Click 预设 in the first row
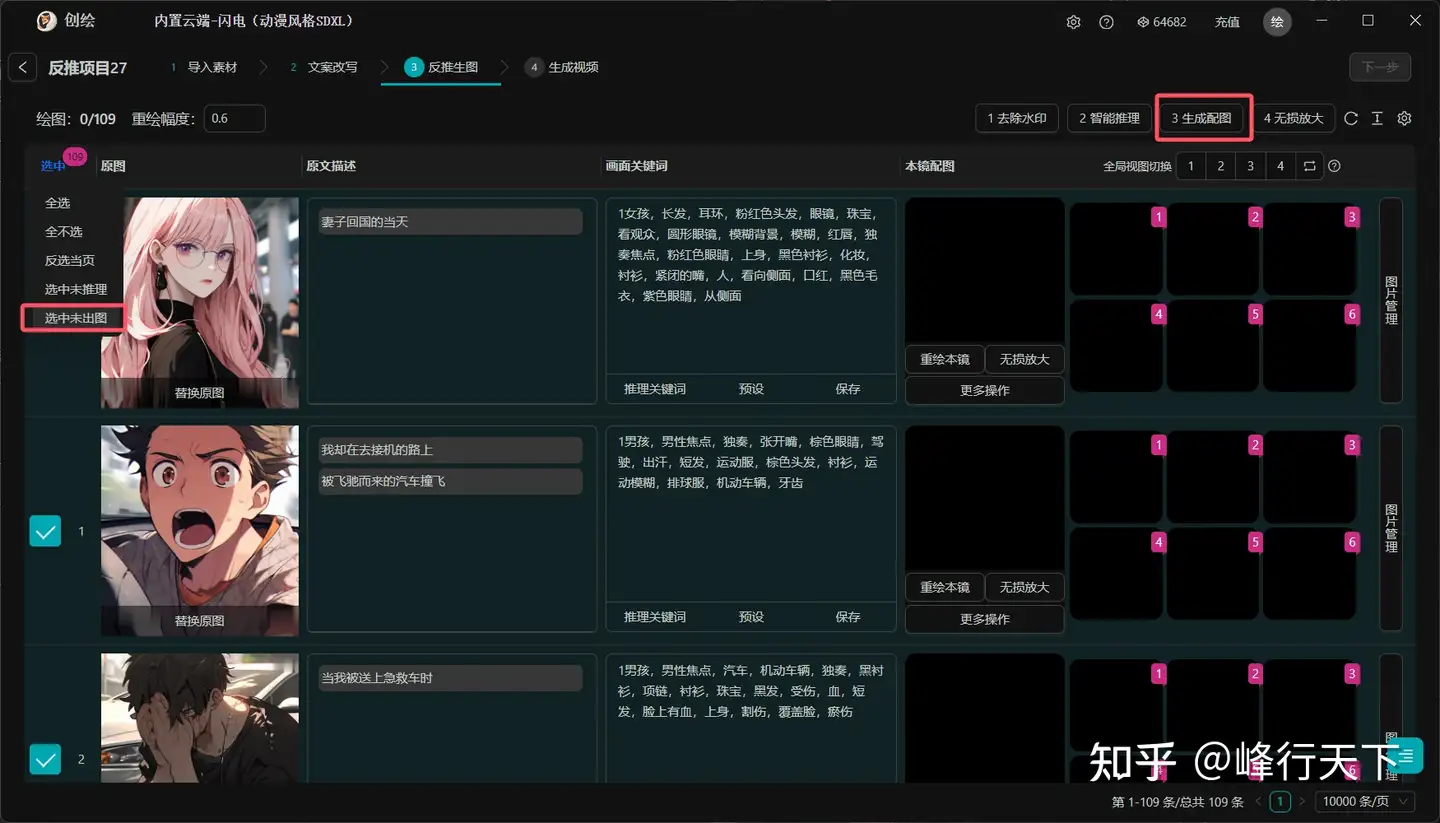This screenshot has height=823, width=1440. coord(751,389)
